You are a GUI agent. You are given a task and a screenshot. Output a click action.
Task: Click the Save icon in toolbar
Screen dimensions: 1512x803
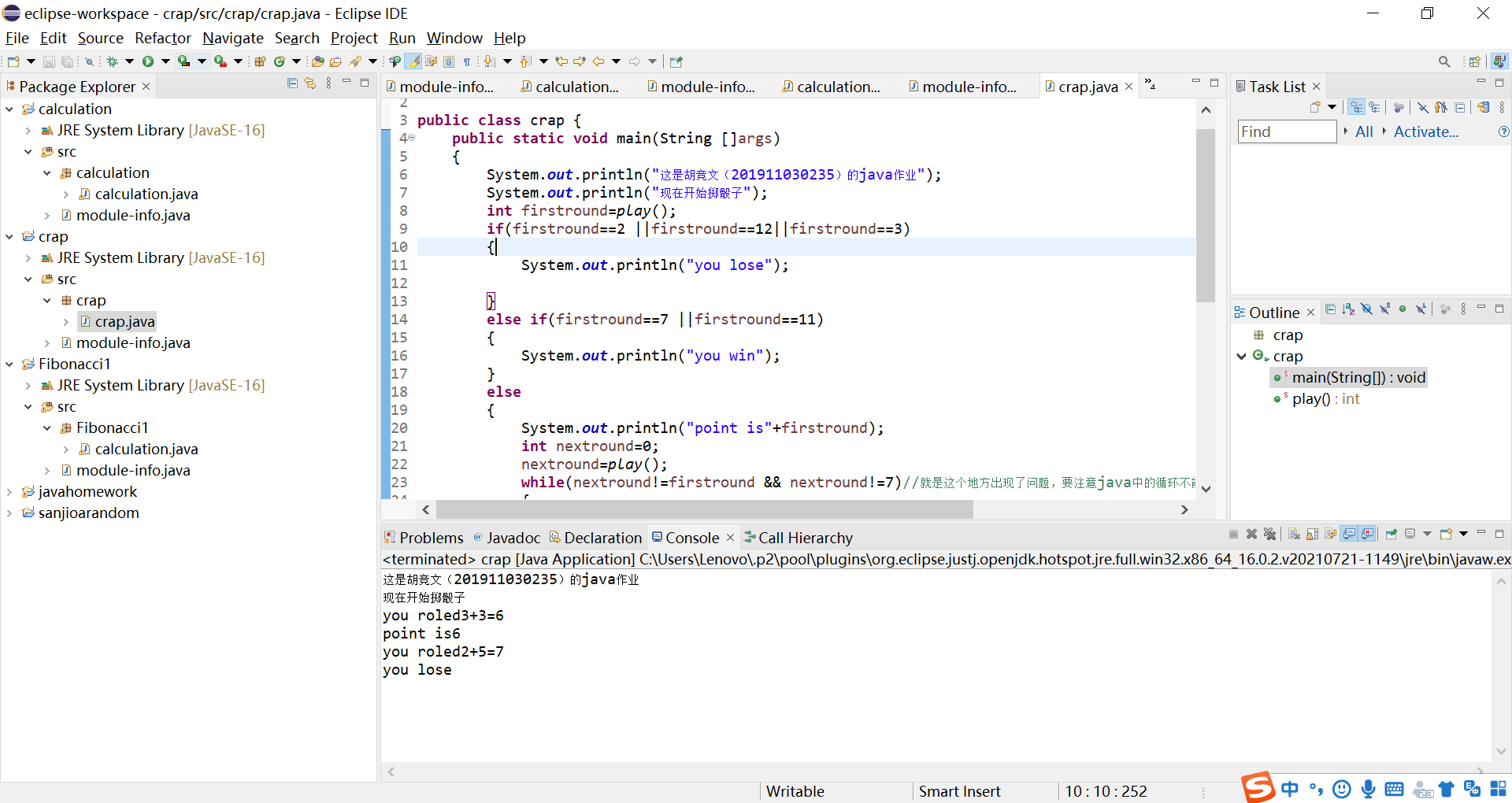point(49,61)
